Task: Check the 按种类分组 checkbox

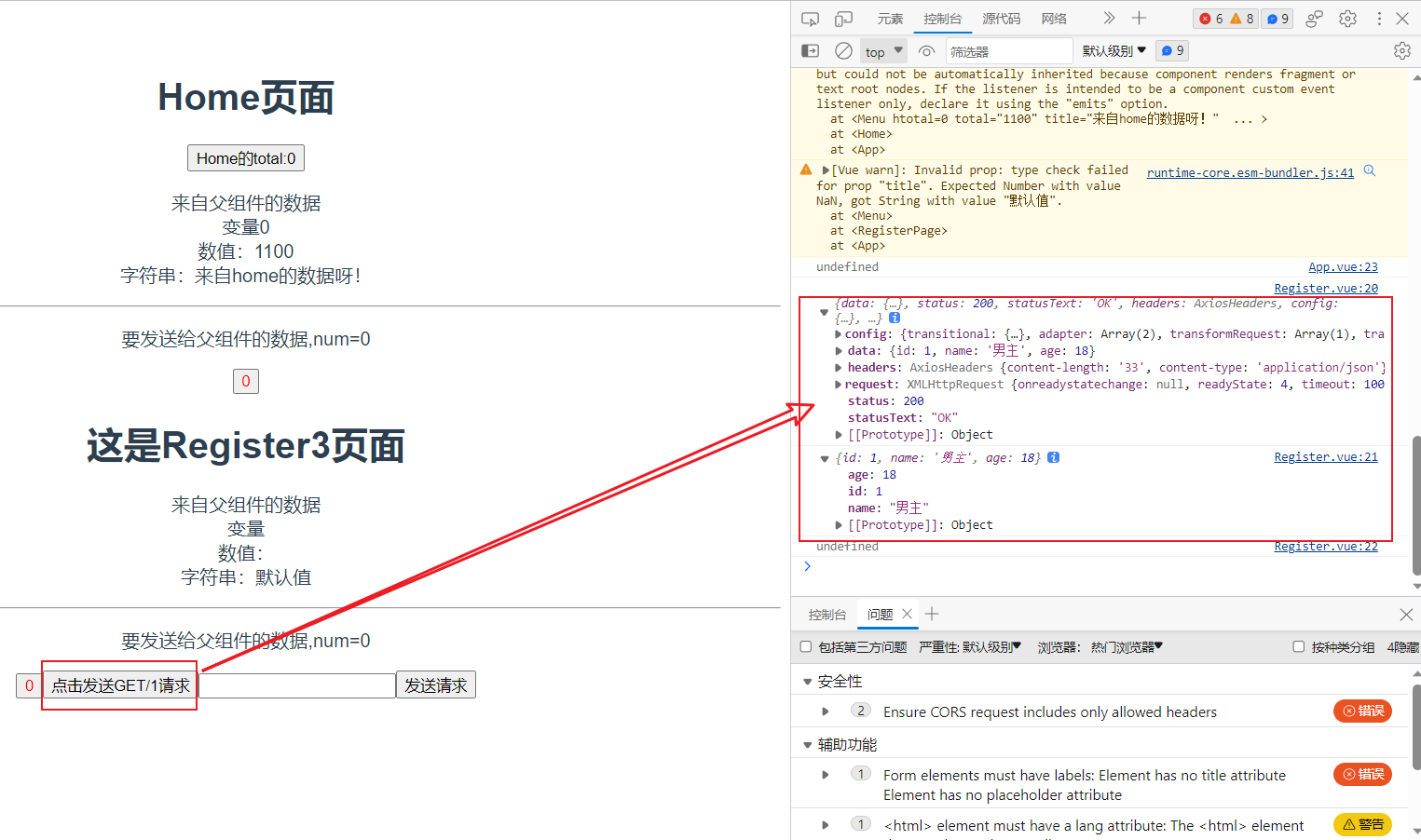Action: pyautogui.click(x=1298, y=647)
